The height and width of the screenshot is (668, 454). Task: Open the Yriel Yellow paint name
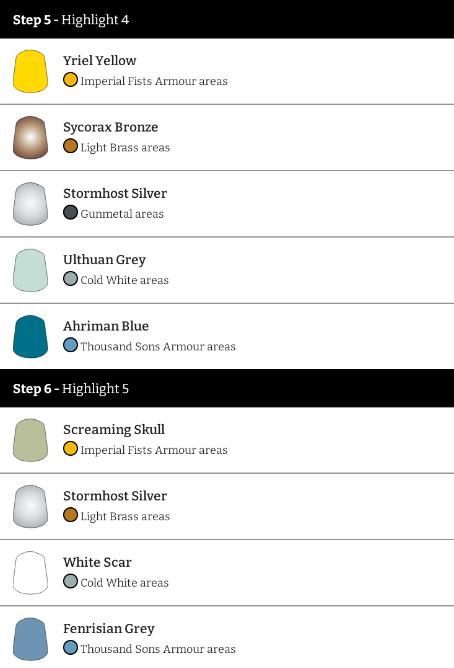coord(100,60)
